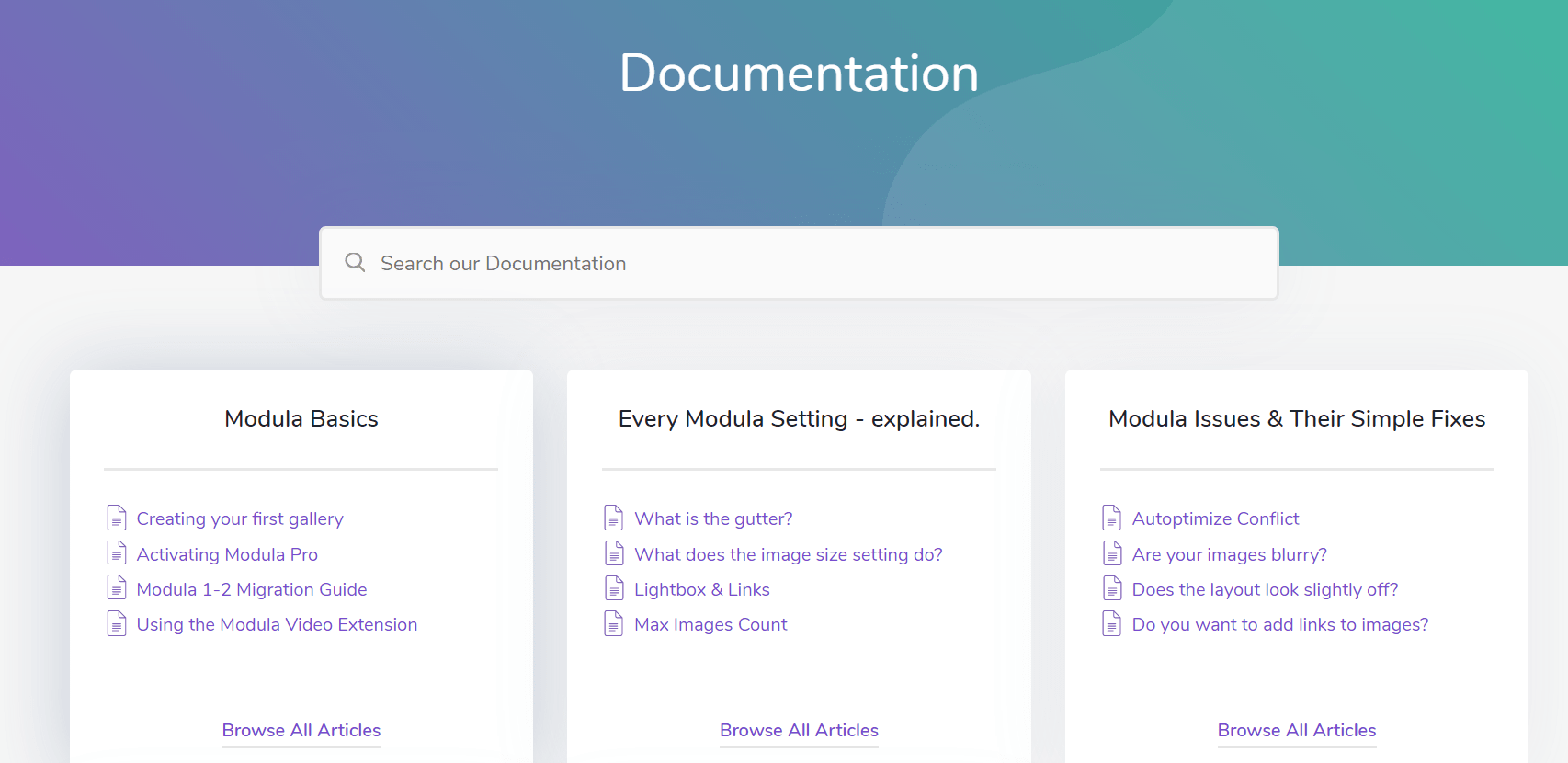1568x763 pixels.
Task: Click document icon beside Activating Modula Pro
Action: click(117, 552)
